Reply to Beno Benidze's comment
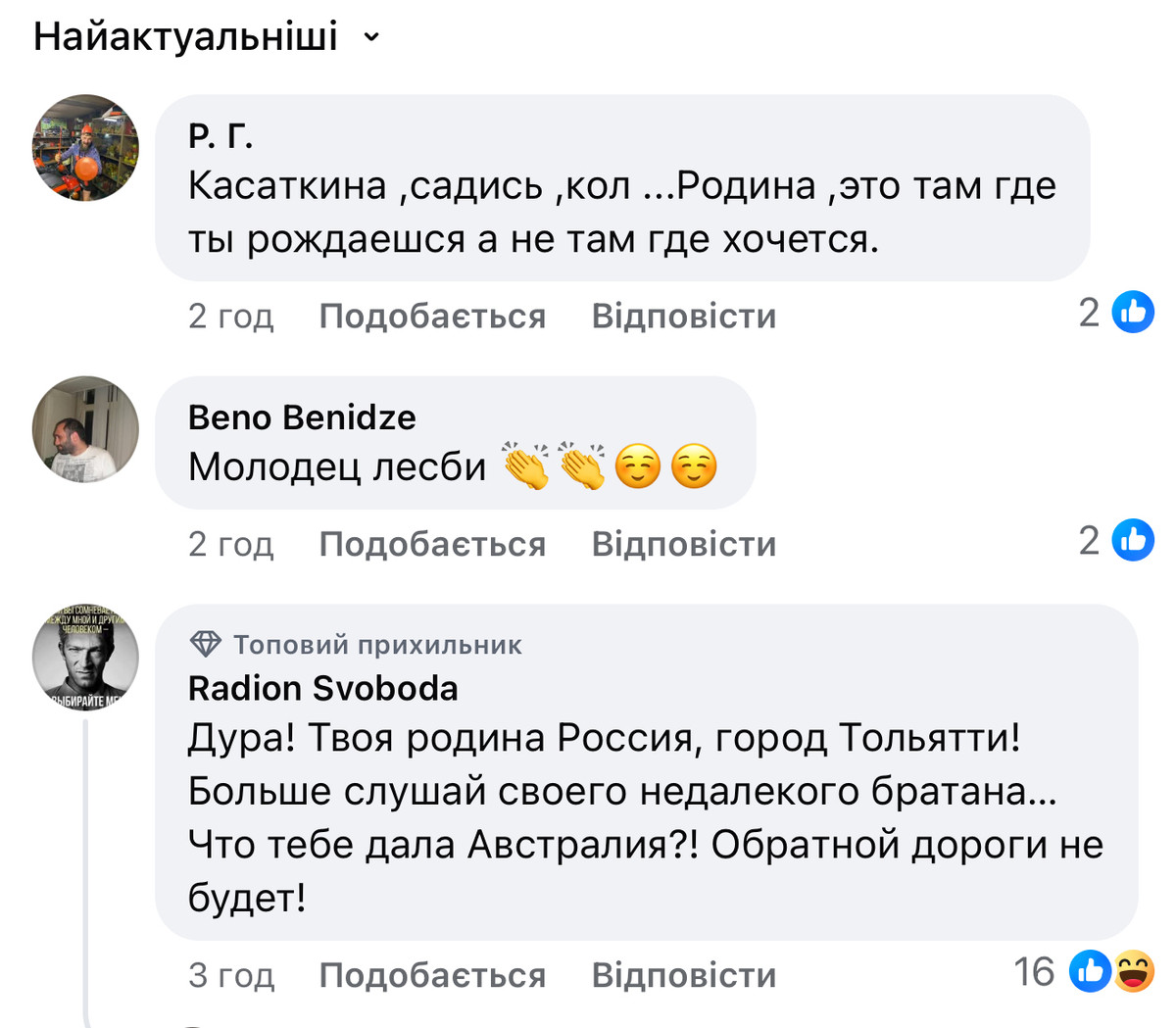The height and width of the screenshot is (1028, 1176). [x=684, y=544]
